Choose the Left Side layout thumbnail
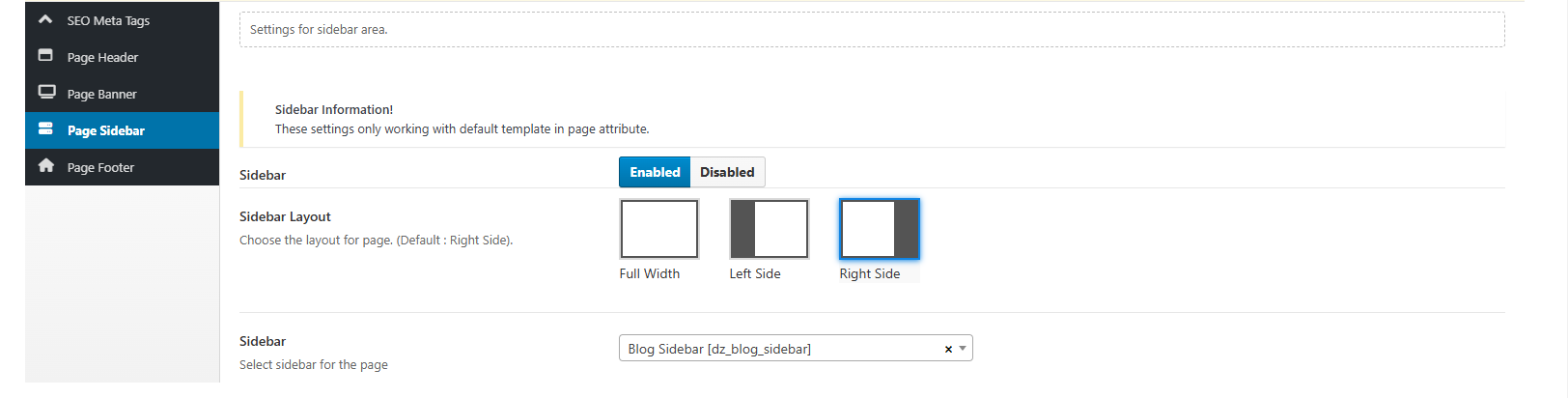Viewport: 1568px width, 398px height. pyautogui.click(x=769, y=229)
